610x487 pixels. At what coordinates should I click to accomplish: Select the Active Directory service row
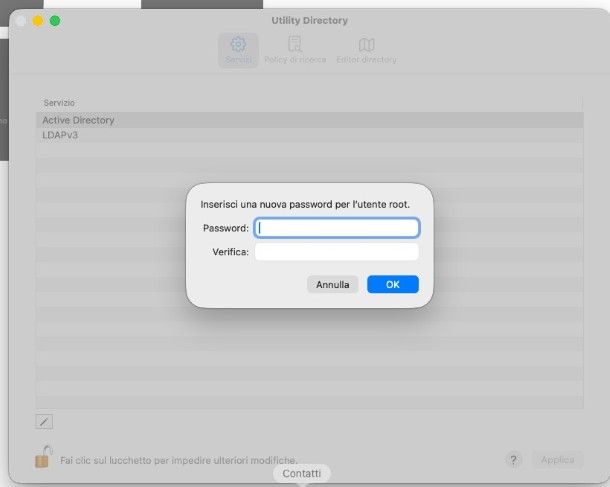click(310, 120)
